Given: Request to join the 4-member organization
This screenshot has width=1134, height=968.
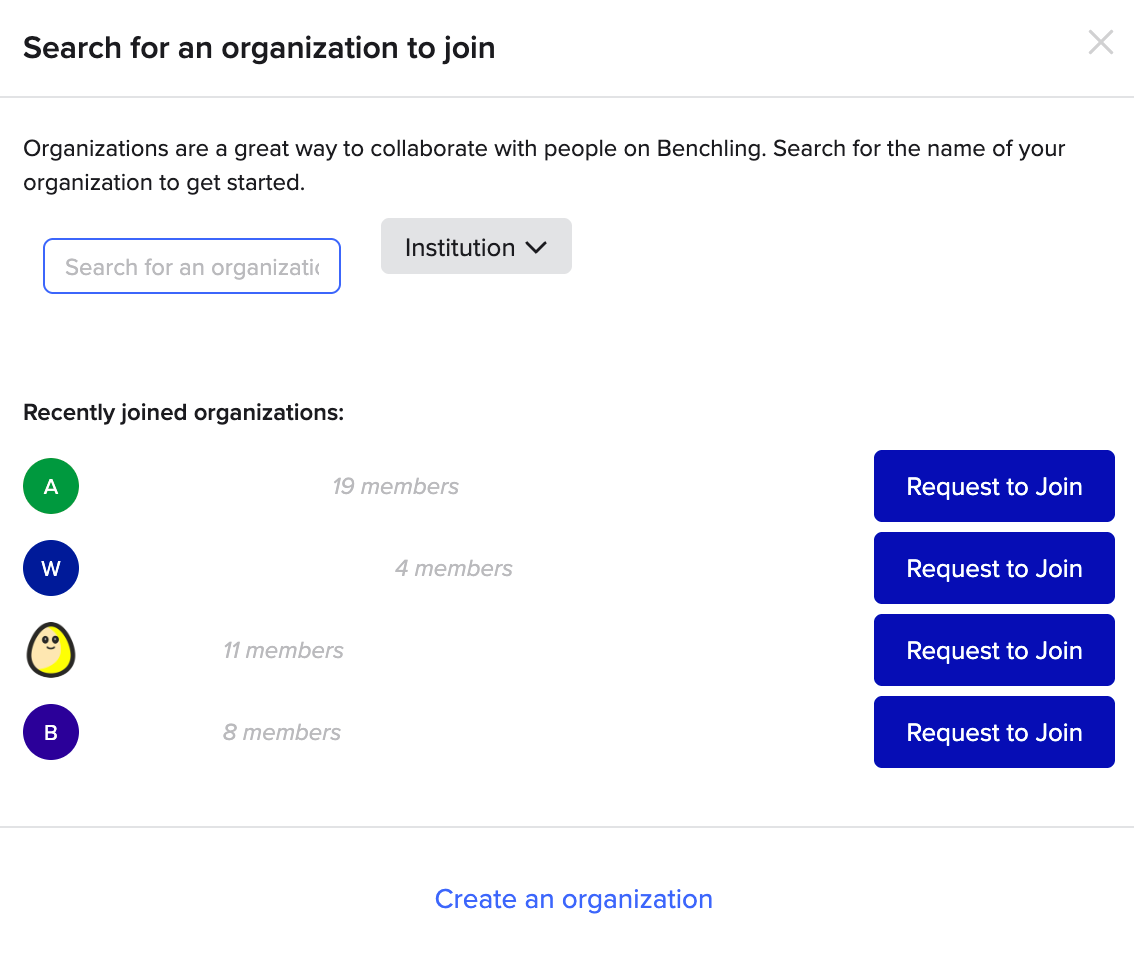Looking at the screenshot, I should 994,569.
